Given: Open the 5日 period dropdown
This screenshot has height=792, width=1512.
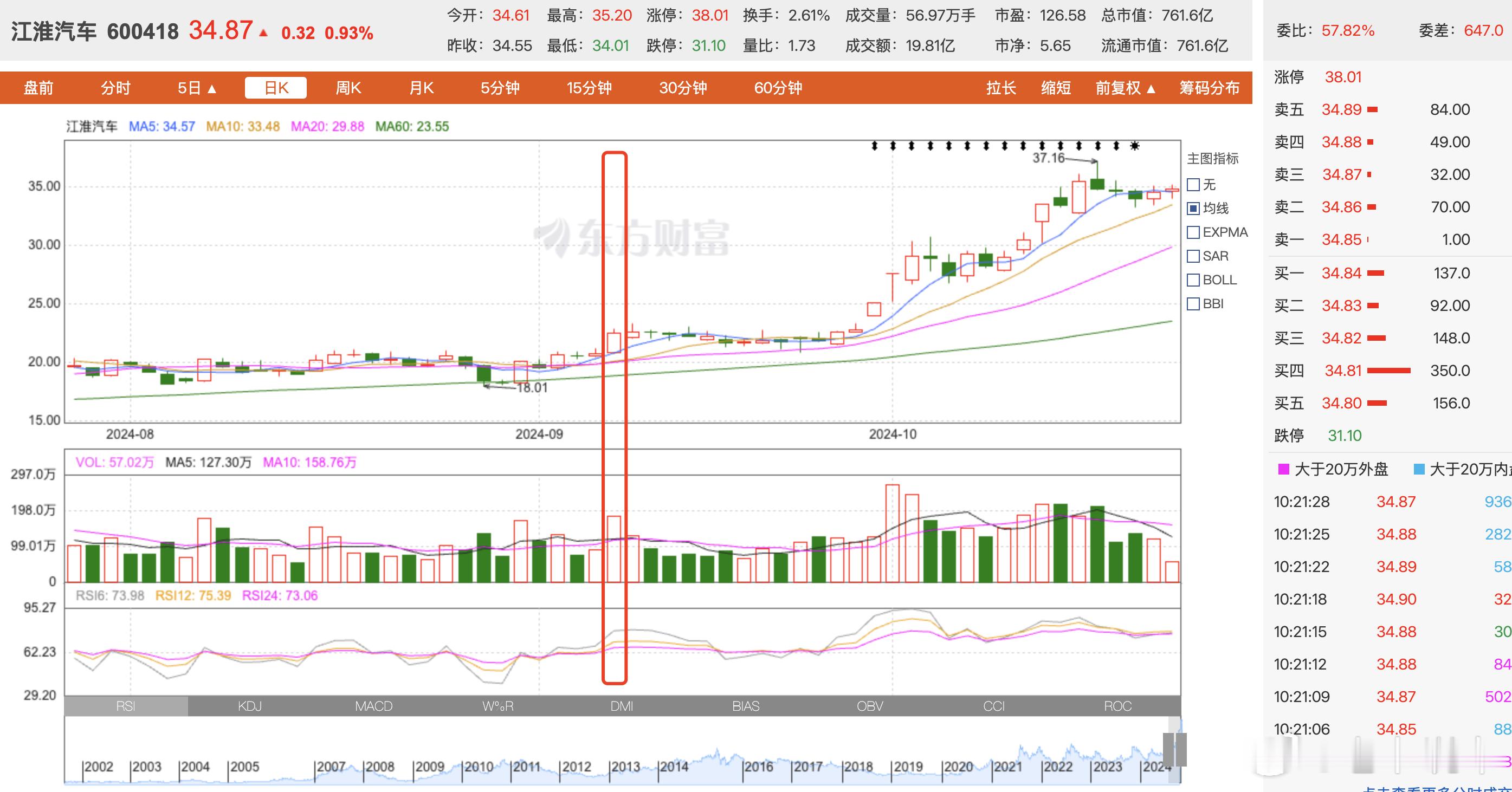Looking at the screenshot, I should [197, 88].
